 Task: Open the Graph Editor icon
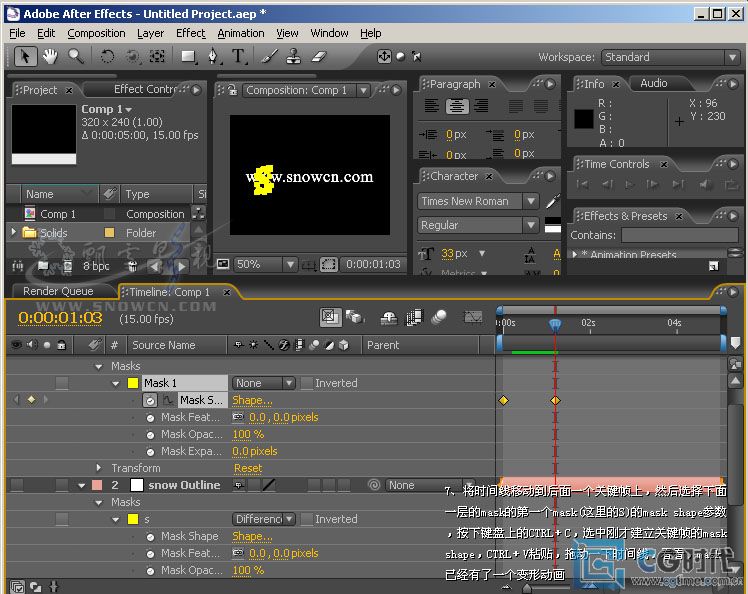[473, 316]
